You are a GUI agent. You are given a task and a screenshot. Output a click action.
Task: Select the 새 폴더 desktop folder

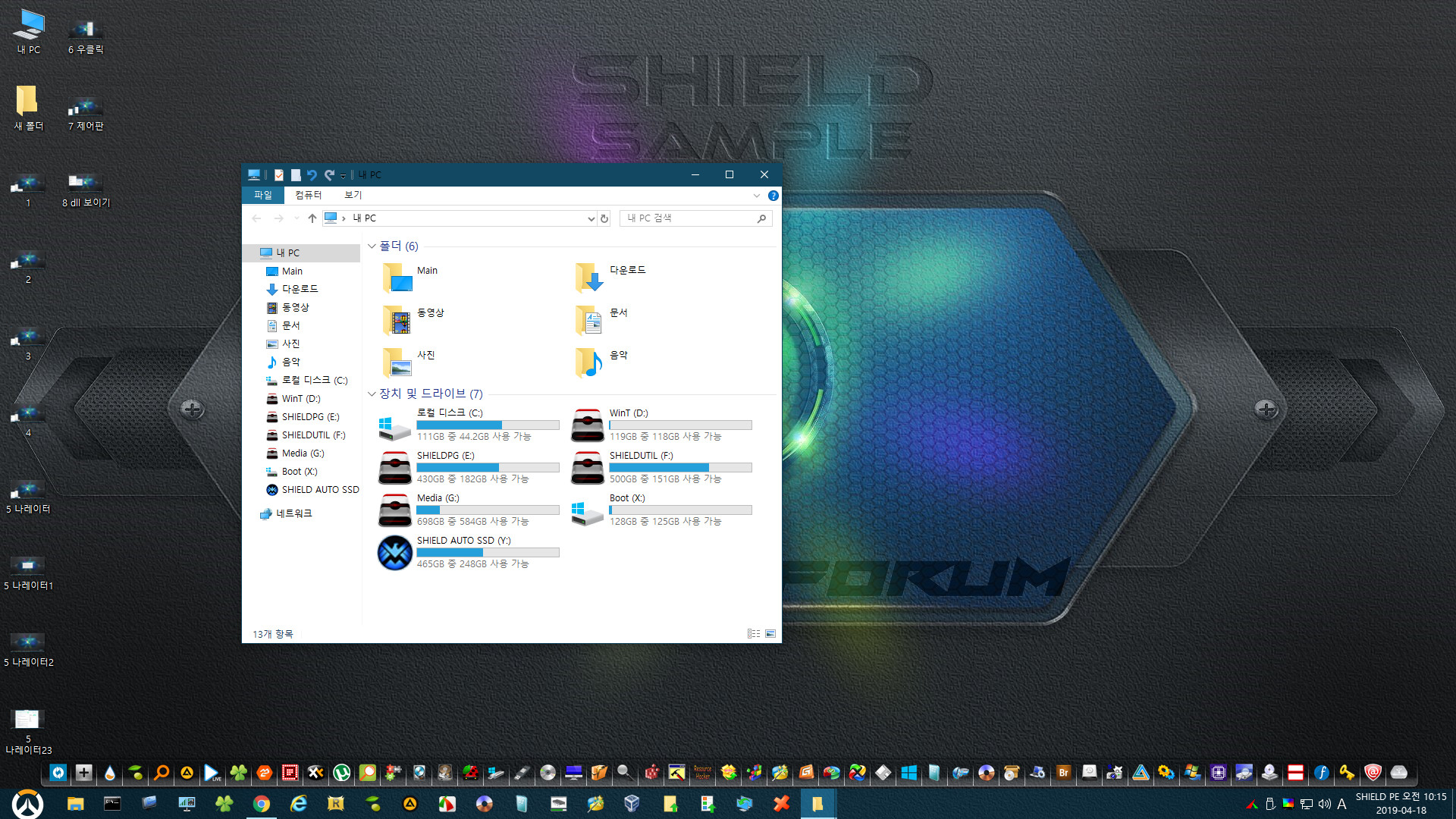click(29, 108)
